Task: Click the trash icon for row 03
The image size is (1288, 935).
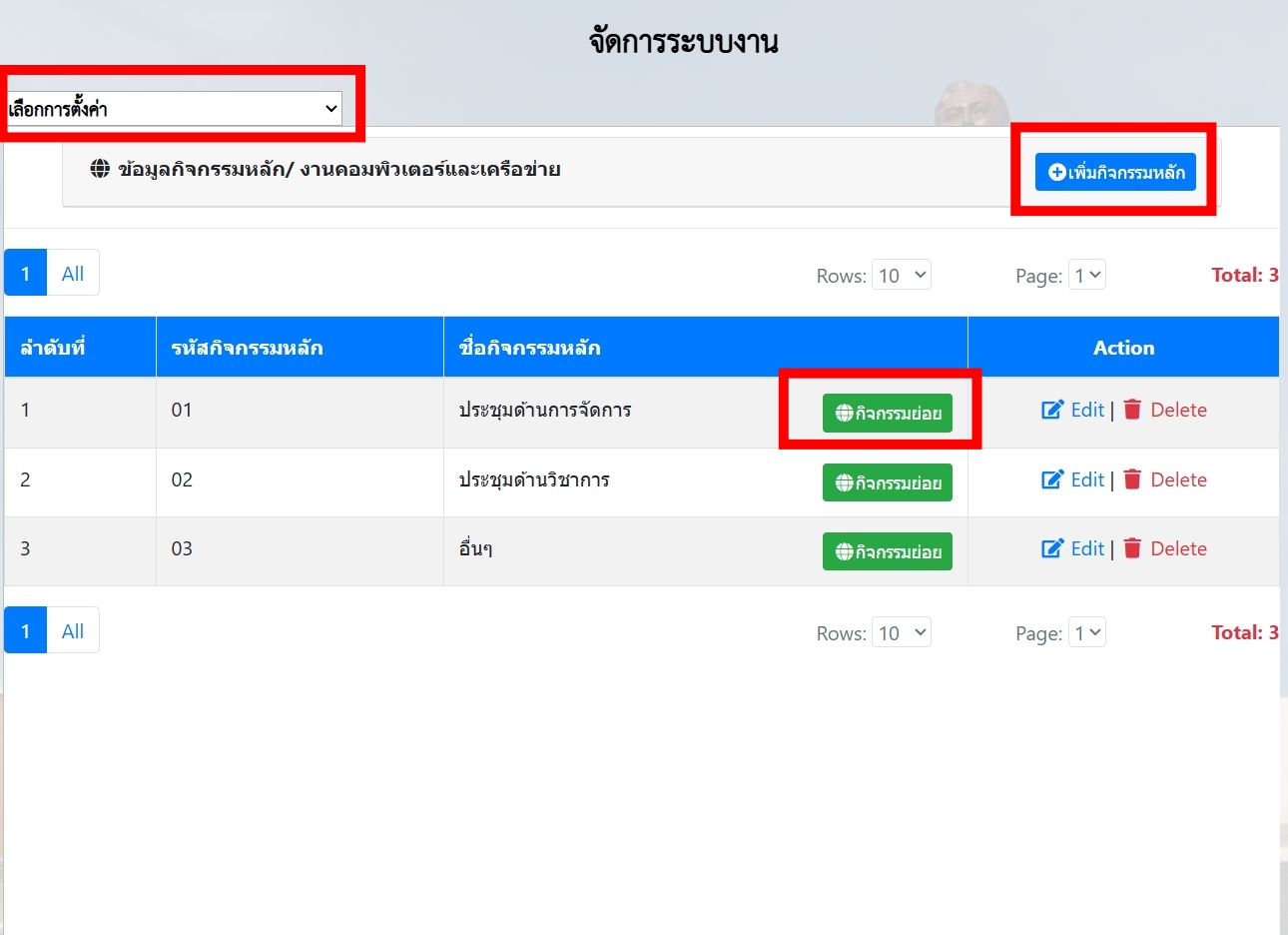Action: [x=1132, y=548]
